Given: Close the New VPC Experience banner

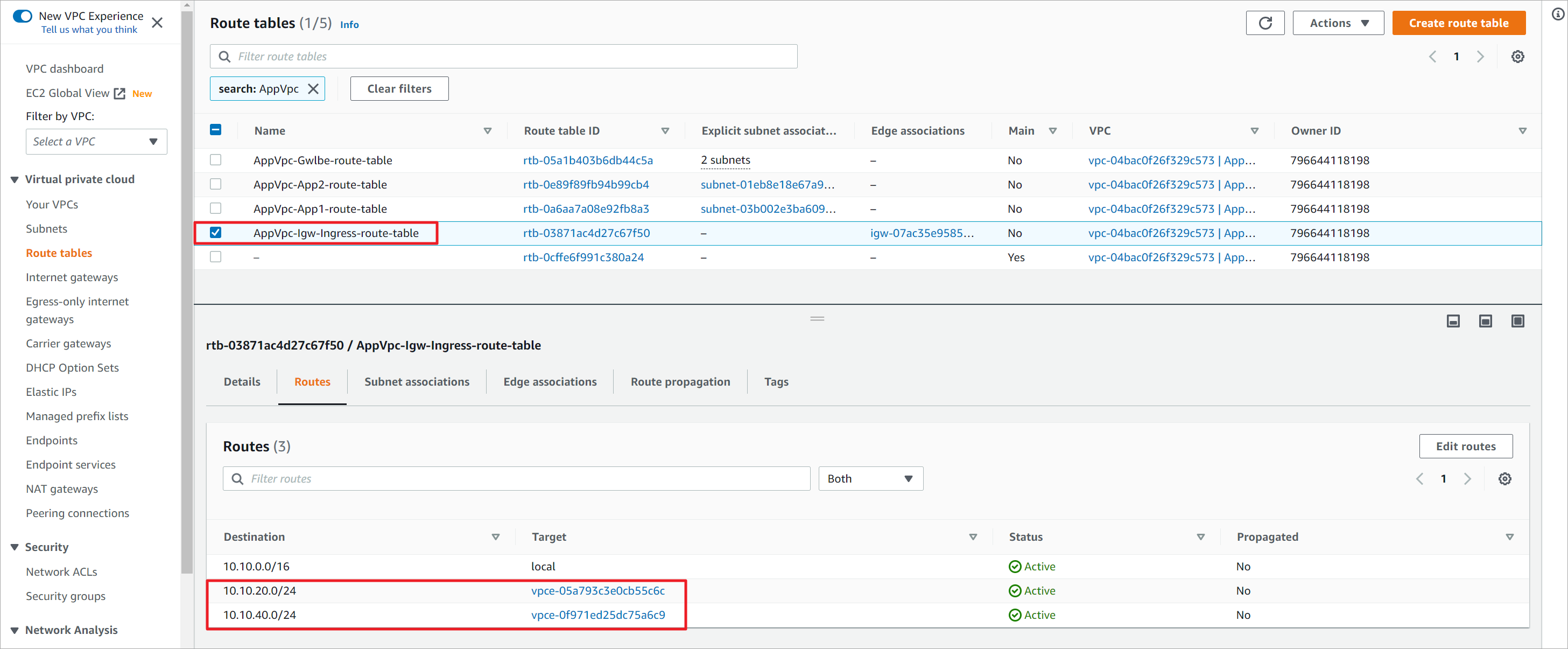Looking at the screenshot, I should [157, 23].
